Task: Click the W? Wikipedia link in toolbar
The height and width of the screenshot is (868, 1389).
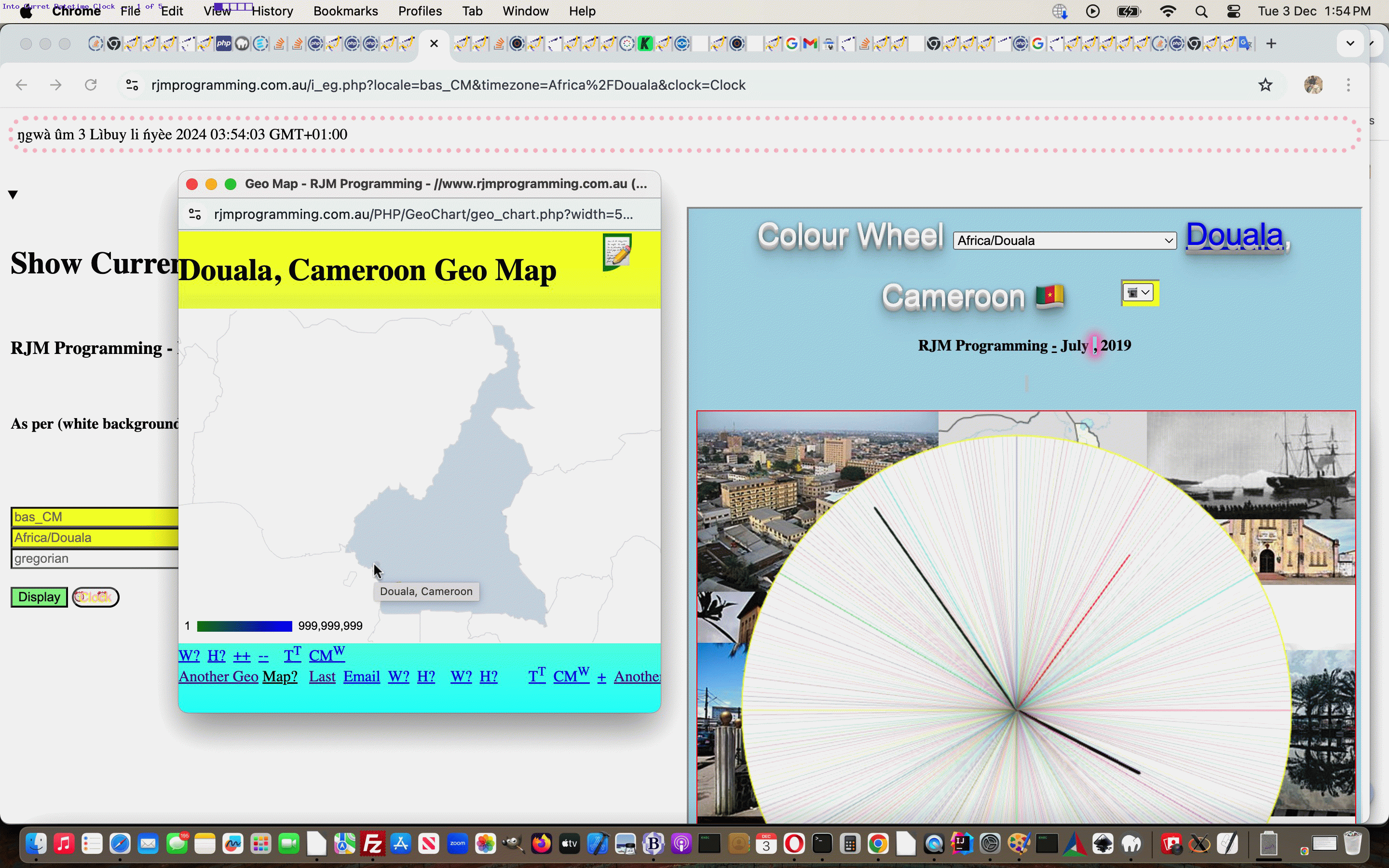Action: (189, 655)
